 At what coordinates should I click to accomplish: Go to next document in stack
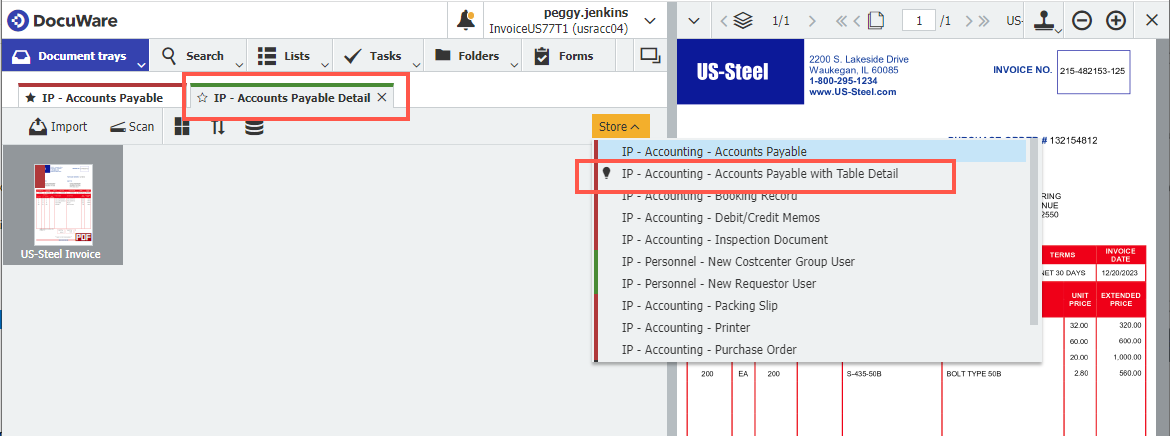(812, 21)
